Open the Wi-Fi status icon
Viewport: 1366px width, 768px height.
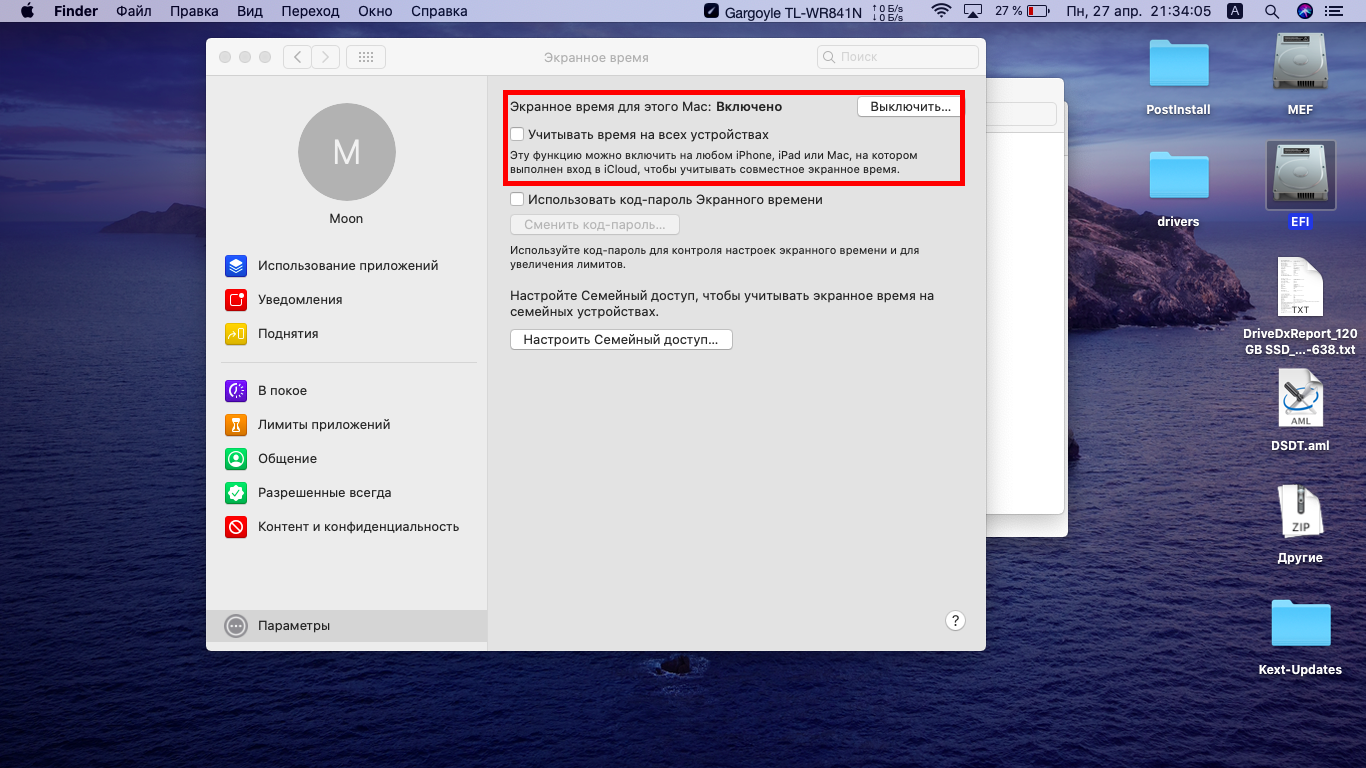[941, 11]
